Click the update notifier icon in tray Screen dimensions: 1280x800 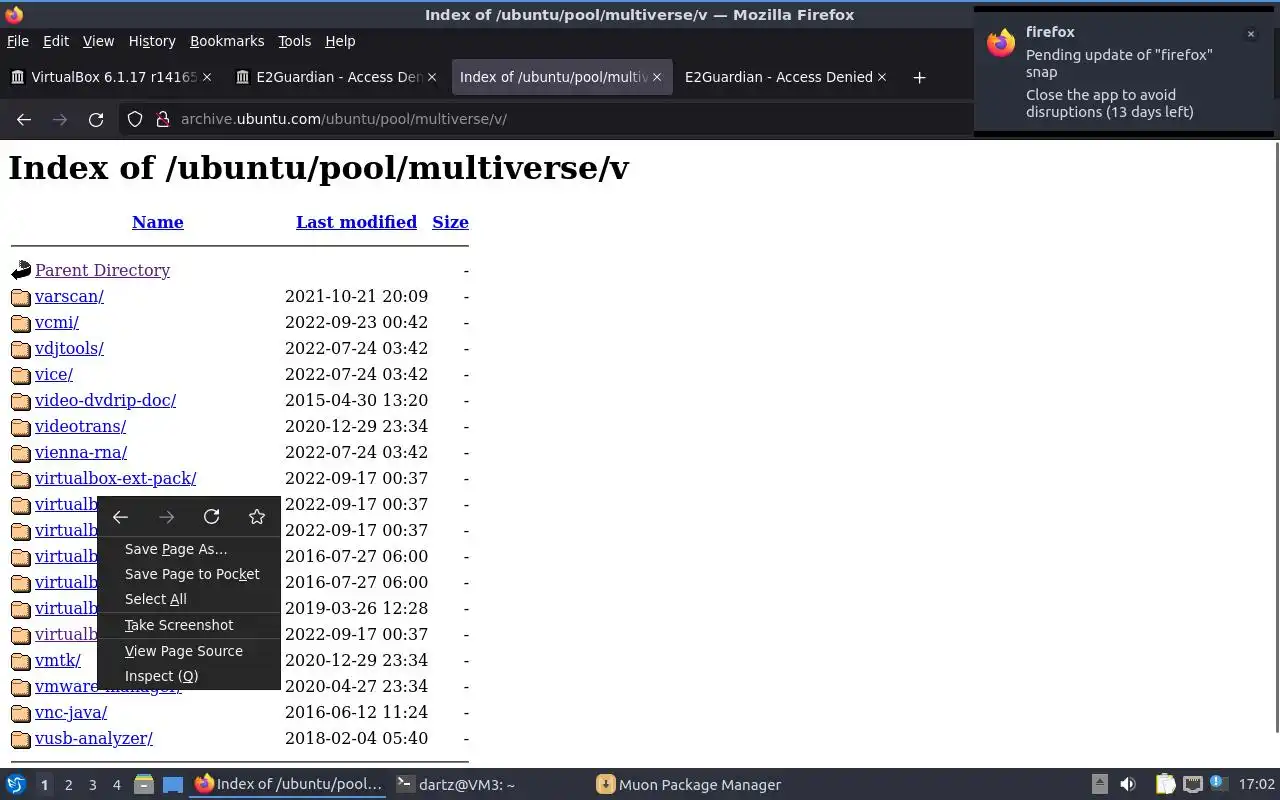click(x=1218, y=784)
